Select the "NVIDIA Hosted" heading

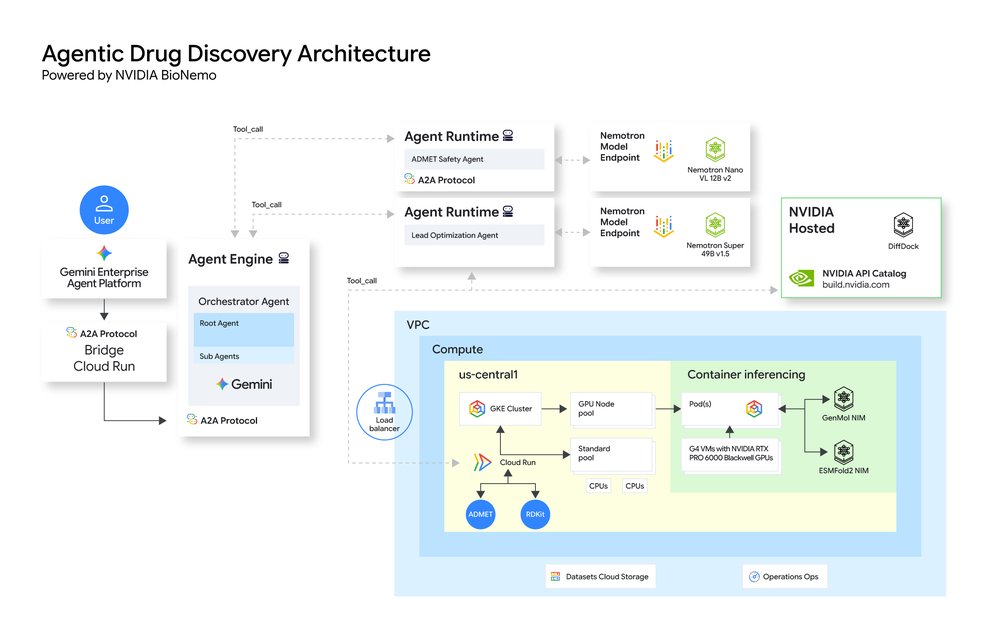coord(811,220)
